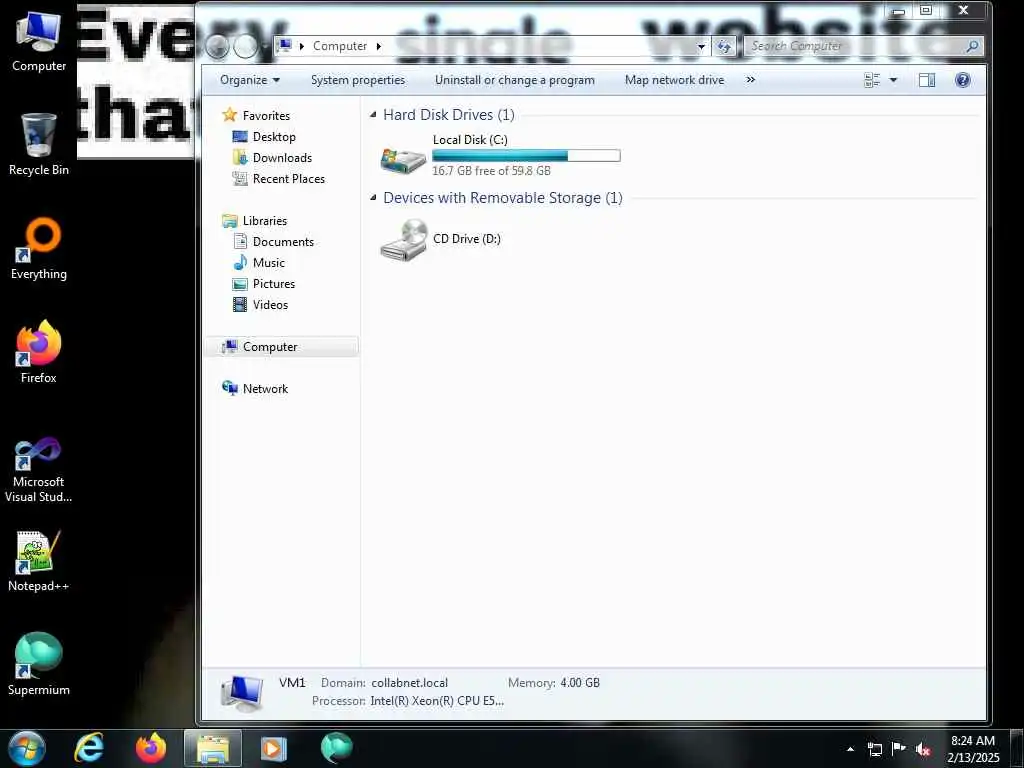This screenshot has height=768, width=1024.
Task: Collapse the Hard Disk Drives group
Action: click(374, 115)
